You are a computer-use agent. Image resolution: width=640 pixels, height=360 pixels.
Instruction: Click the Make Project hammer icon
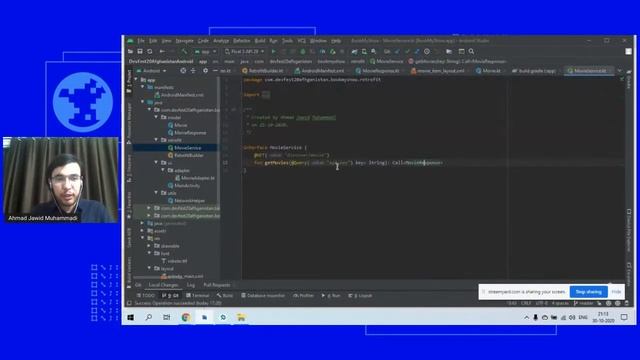tap(184, 51)
